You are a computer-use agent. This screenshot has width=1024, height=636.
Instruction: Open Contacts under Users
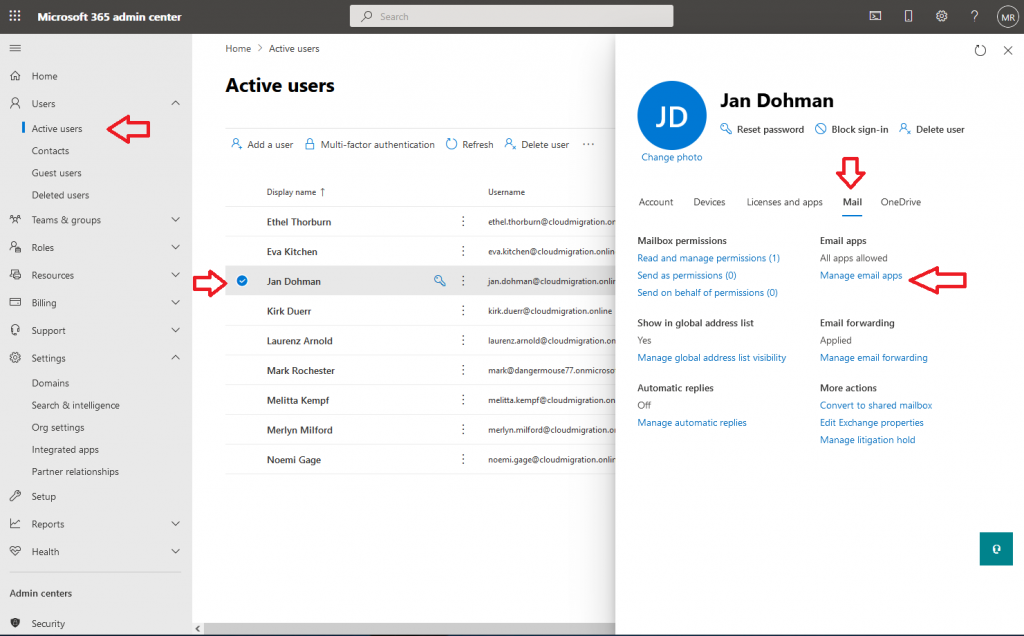[50, 151]
